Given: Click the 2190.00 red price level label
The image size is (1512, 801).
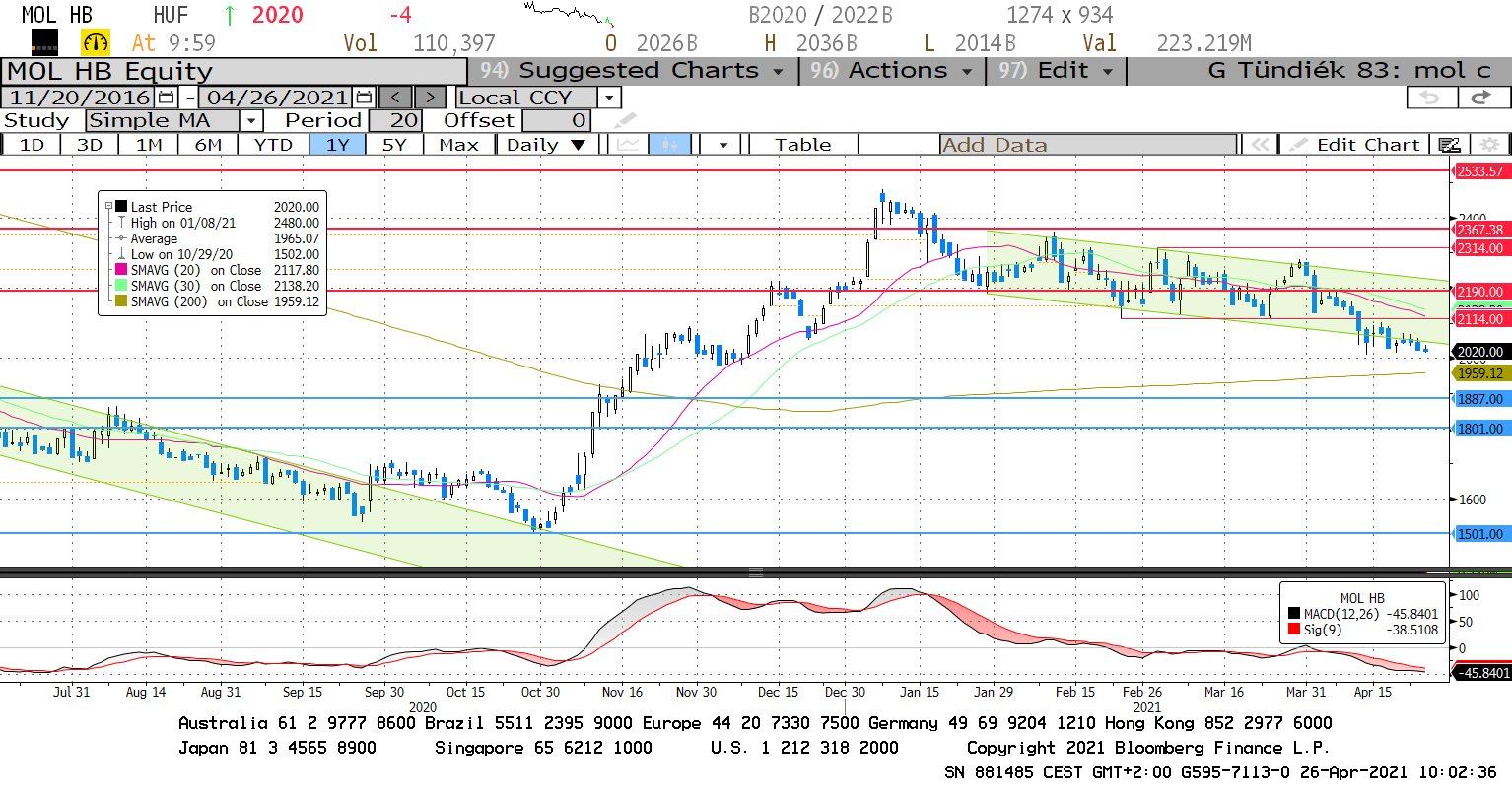Looking at the screenshot, I should tap(1480, 292).
